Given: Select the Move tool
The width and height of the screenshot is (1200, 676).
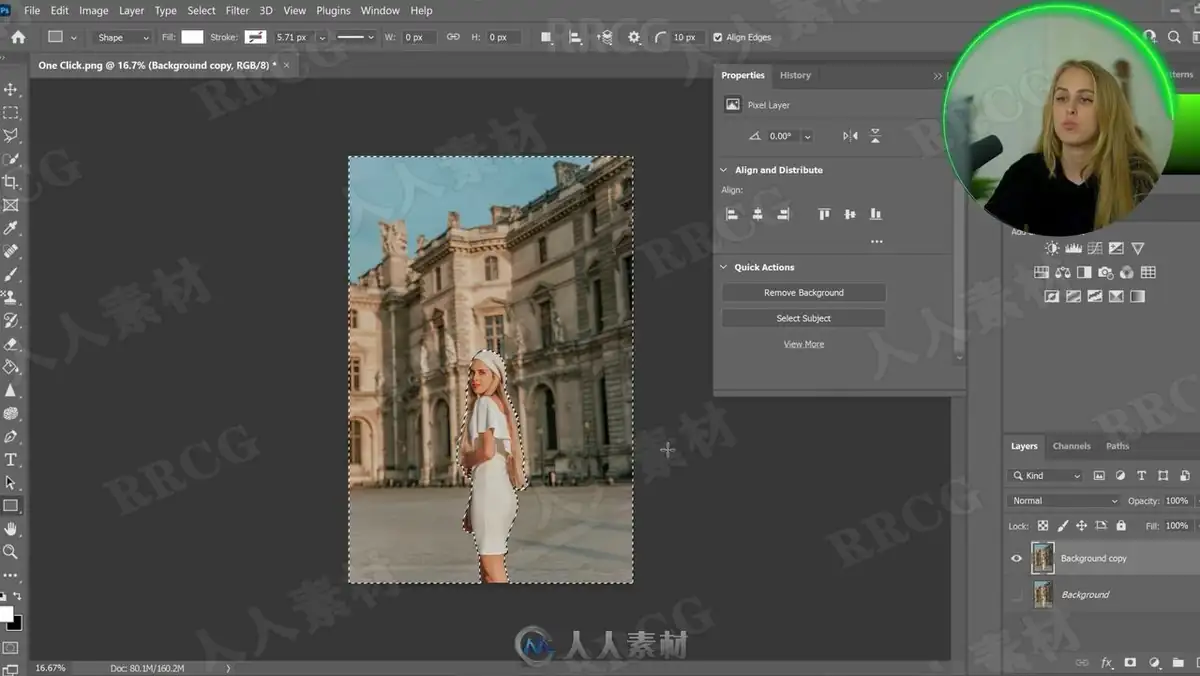Looking at the screenshot, I should click(11, 90).
